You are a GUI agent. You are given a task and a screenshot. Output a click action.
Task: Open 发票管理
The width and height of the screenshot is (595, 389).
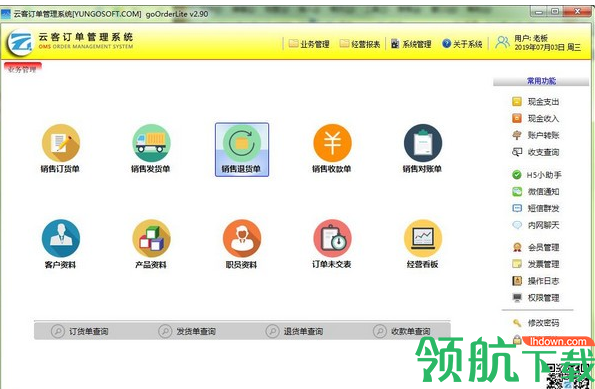pos(535,264)
